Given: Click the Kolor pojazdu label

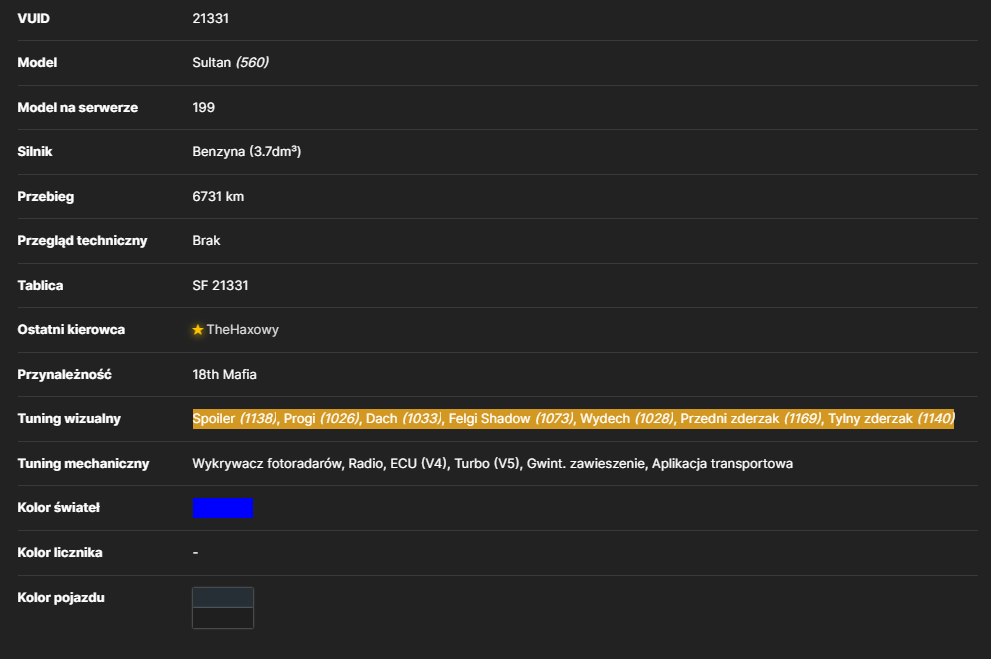Looking at the screenshot, I should click(x=61, y=598).
